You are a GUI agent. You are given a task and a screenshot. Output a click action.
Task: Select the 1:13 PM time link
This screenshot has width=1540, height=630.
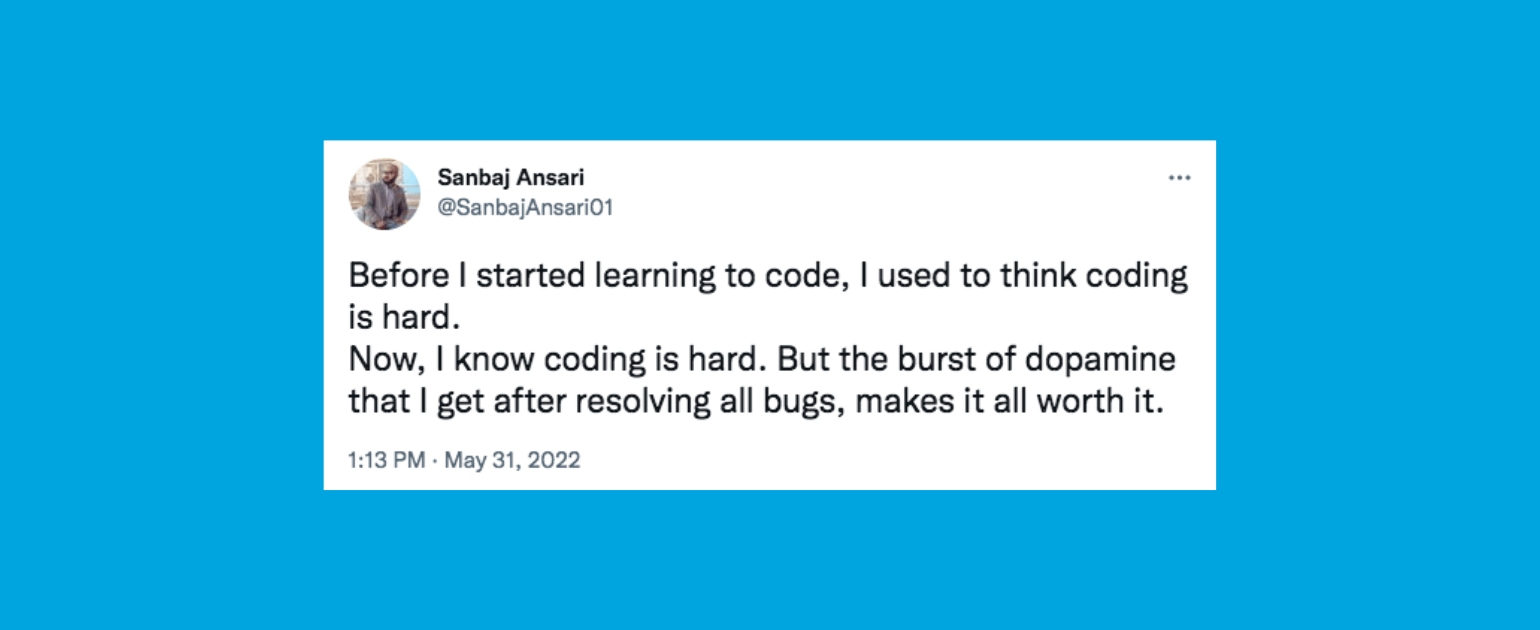tap(384, 460)
